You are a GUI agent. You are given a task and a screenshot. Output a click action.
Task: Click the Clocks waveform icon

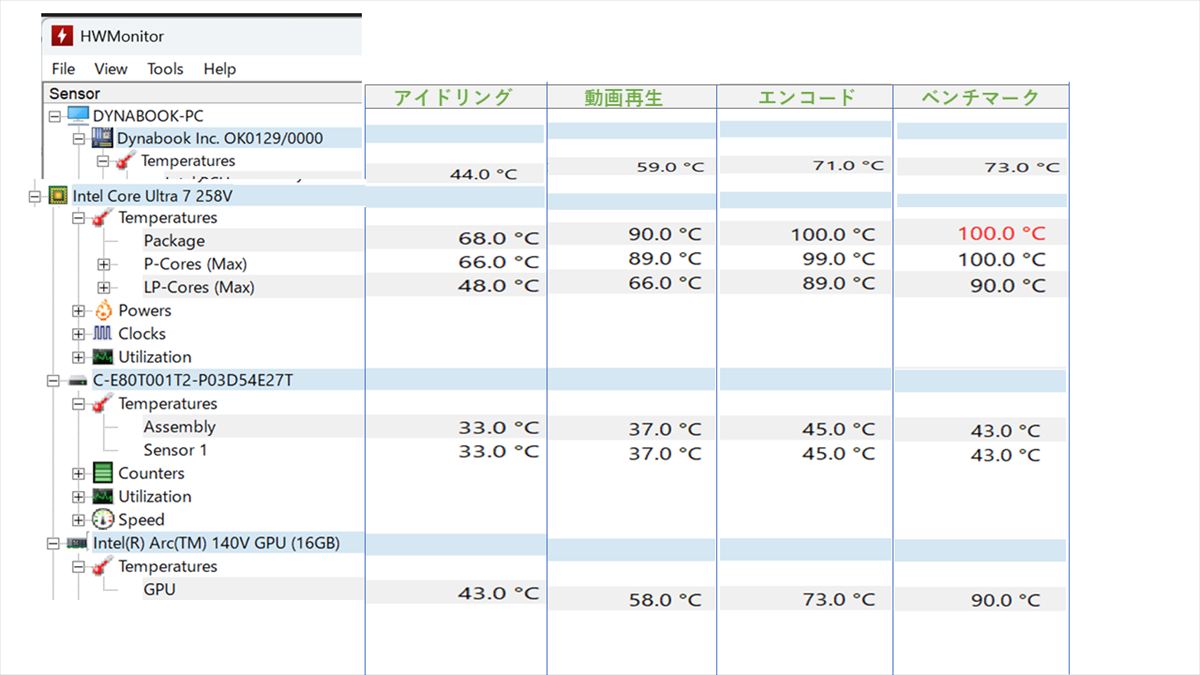point(103,334)
